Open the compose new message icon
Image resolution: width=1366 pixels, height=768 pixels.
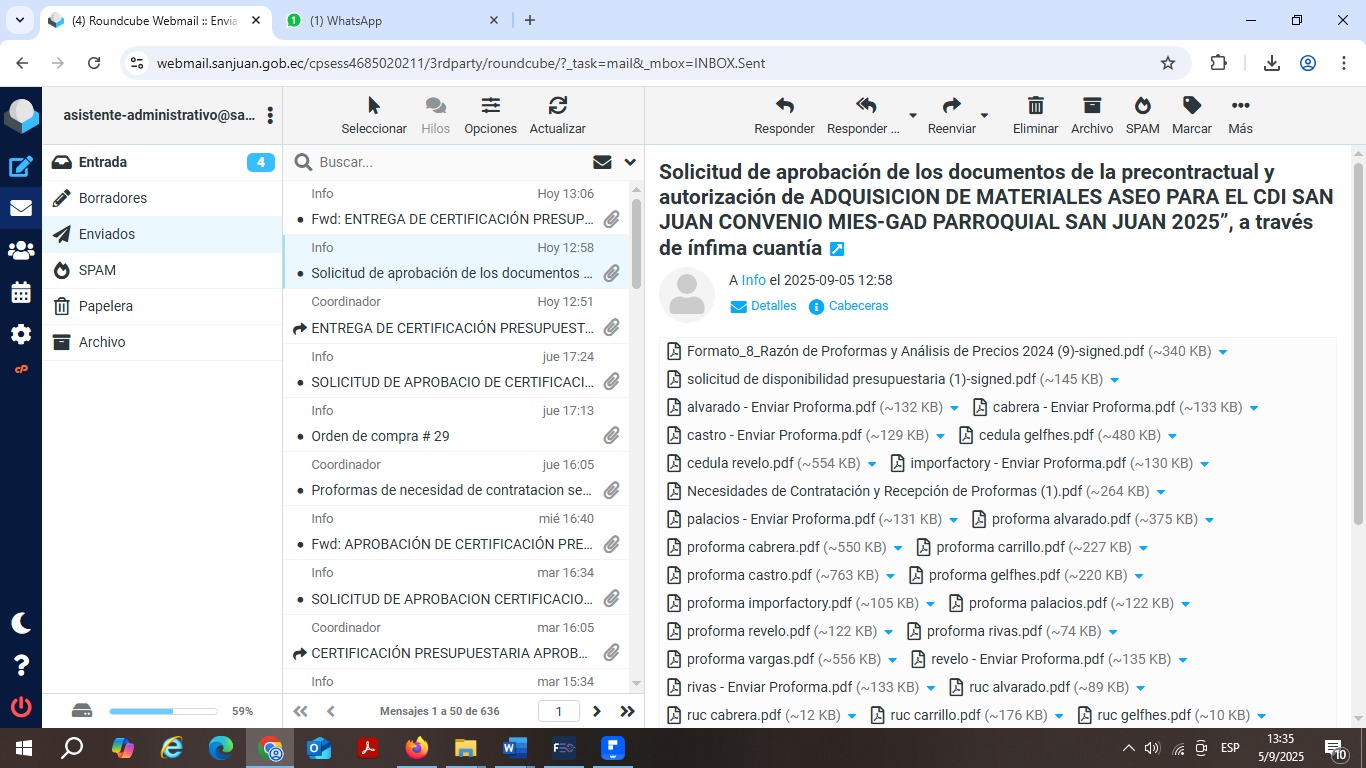click(x=20, y=168)
